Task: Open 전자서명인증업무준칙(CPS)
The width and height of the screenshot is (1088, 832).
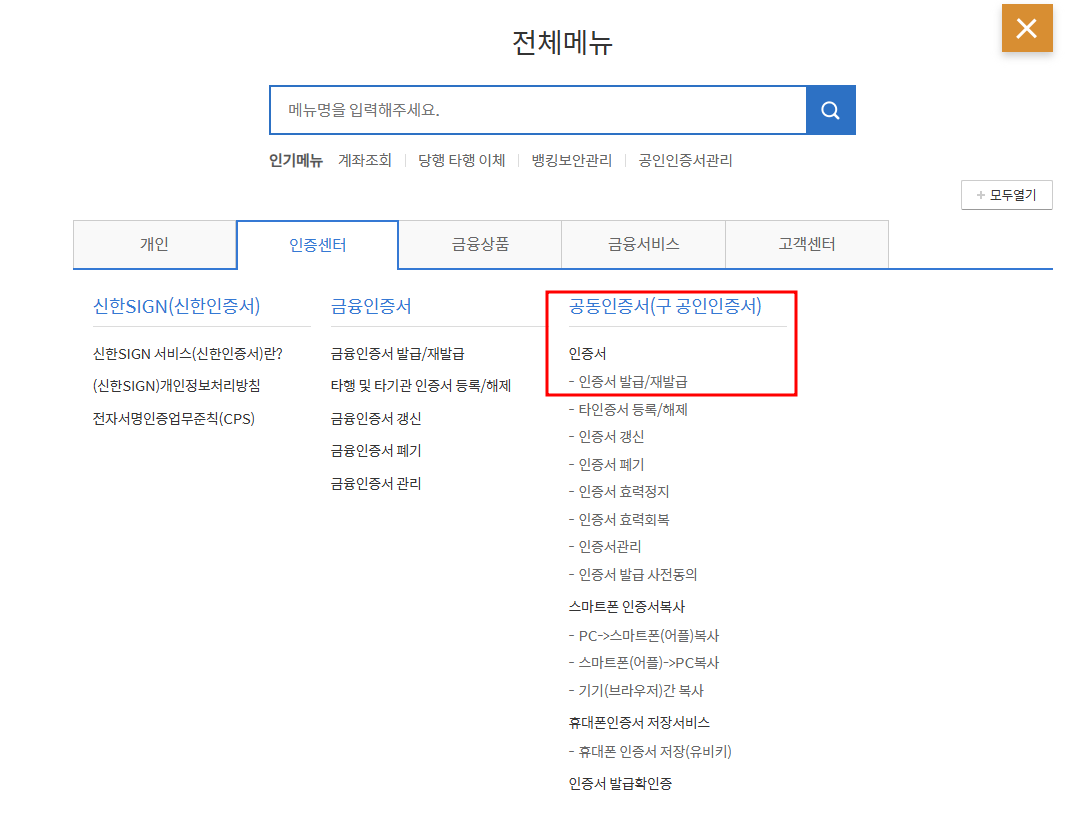Action: [x=174, y=418]
